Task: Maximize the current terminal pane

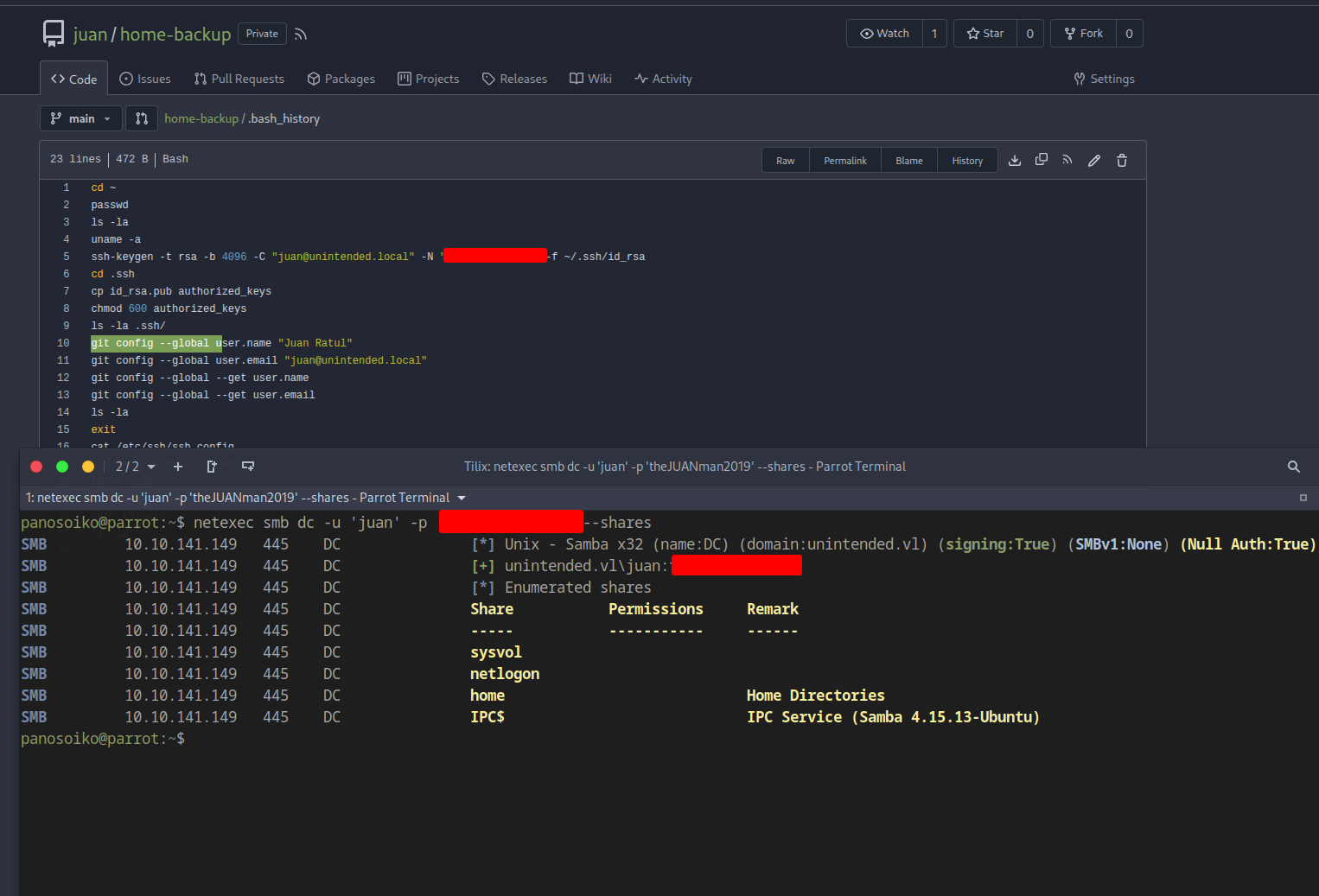Action: click(1304, 497)
